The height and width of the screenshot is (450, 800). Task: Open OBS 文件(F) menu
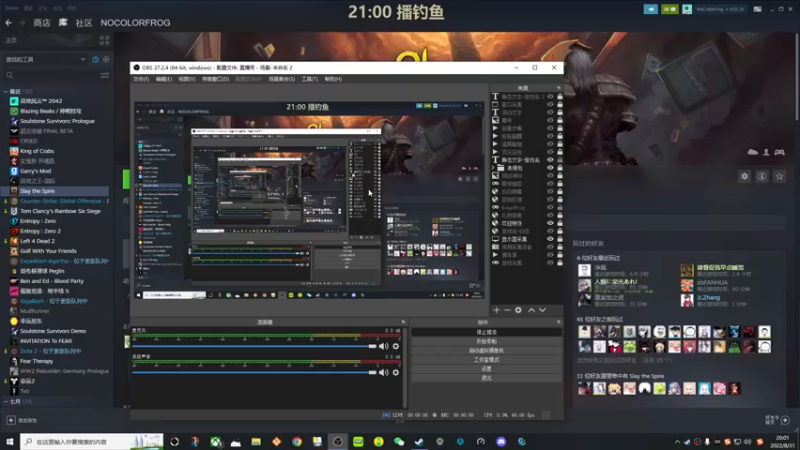point(141,79)
